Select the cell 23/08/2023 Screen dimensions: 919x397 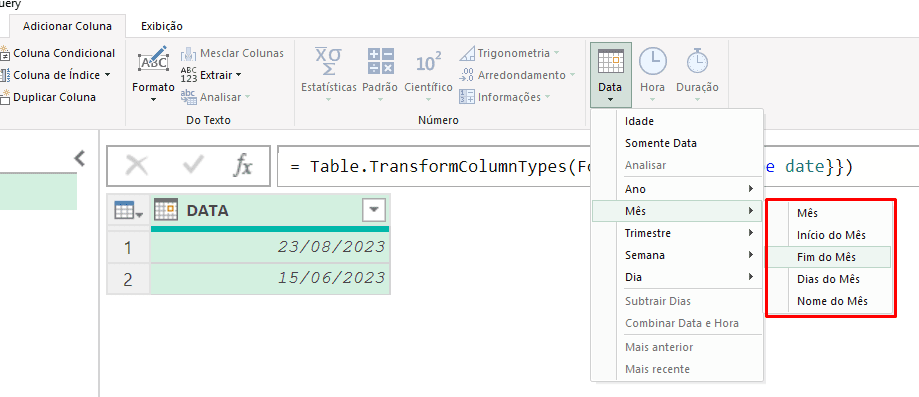tap(270, 247)
